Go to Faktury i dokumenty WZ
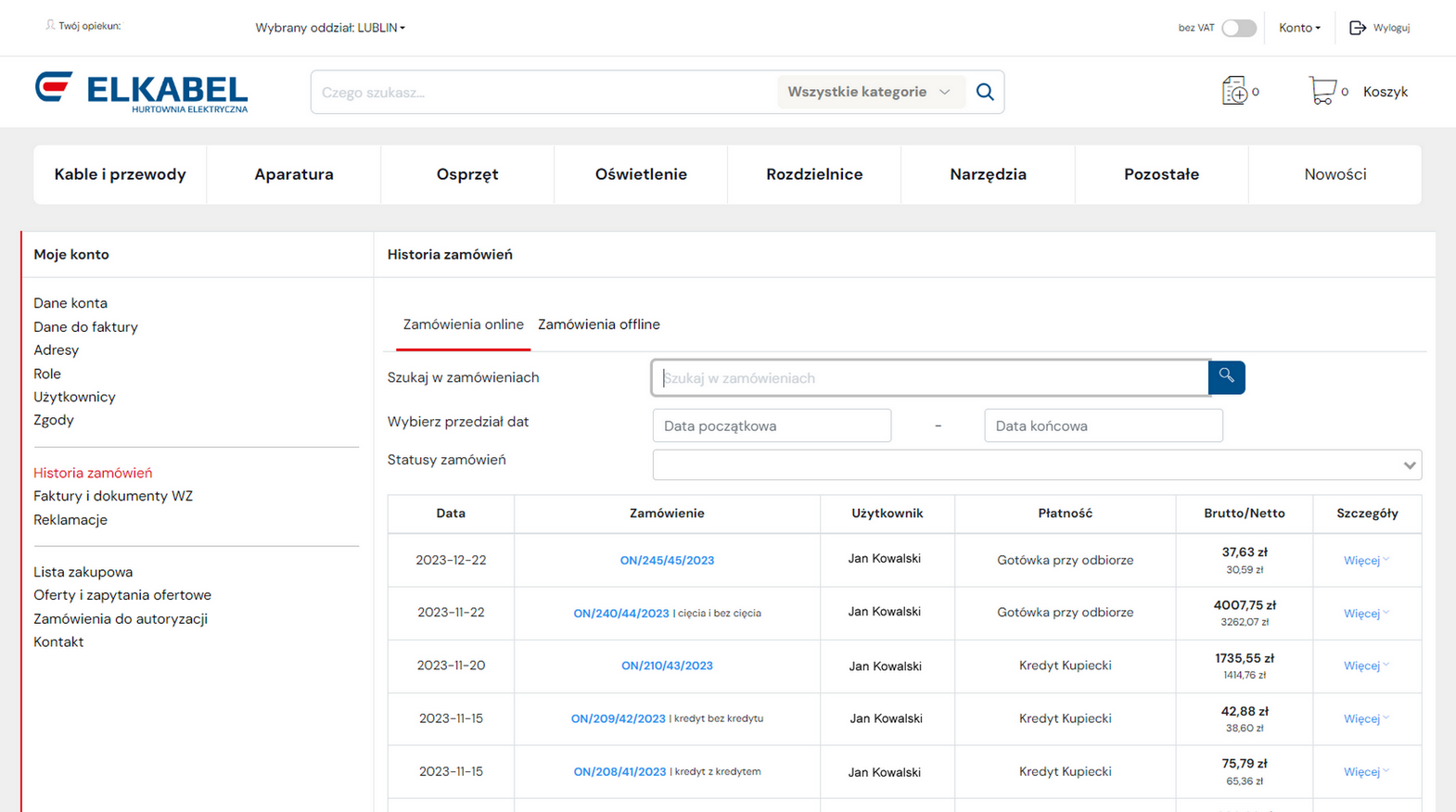Image resolution: width=1456 pixels, height=812 pixels. click(113, 496)
